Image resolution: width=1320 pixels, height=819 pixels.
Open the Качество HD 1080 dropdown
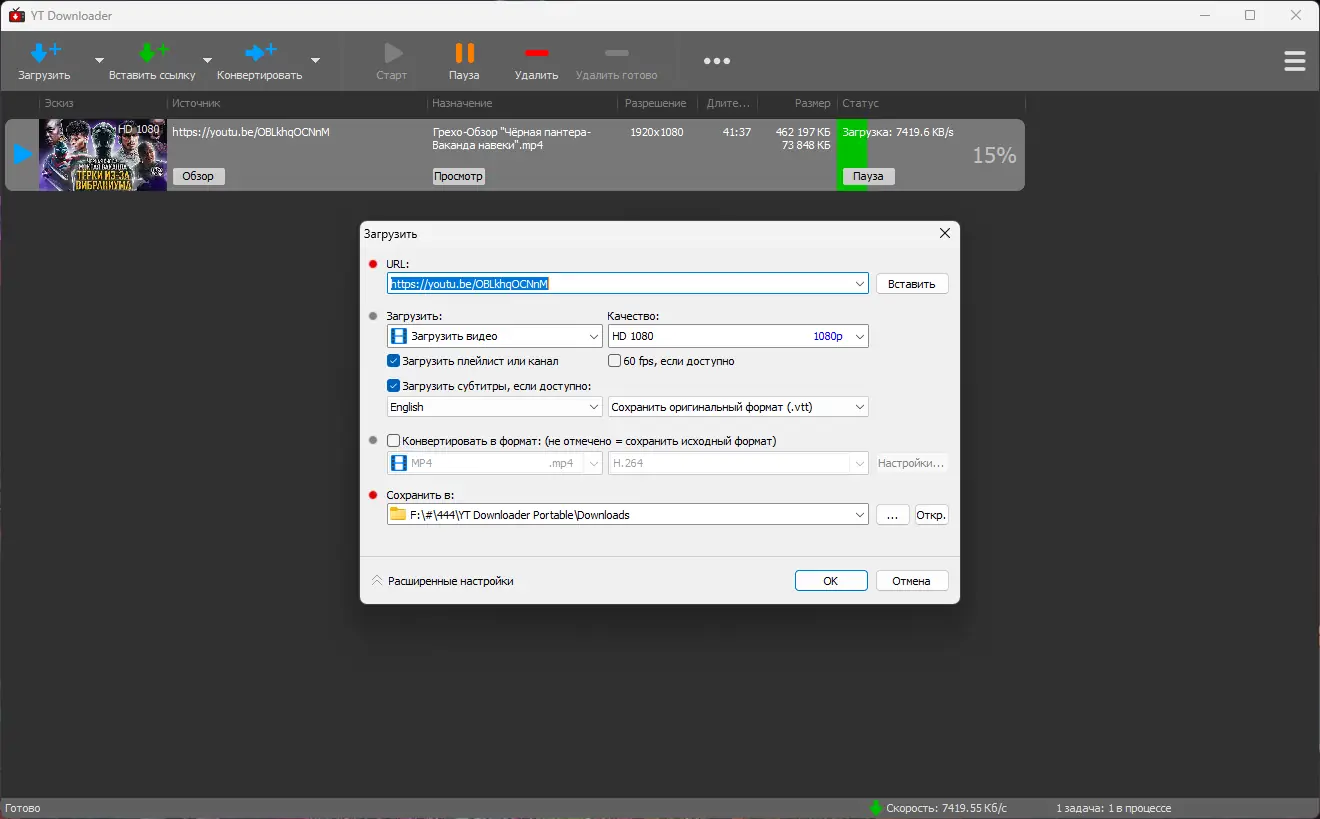pos(738,336)
